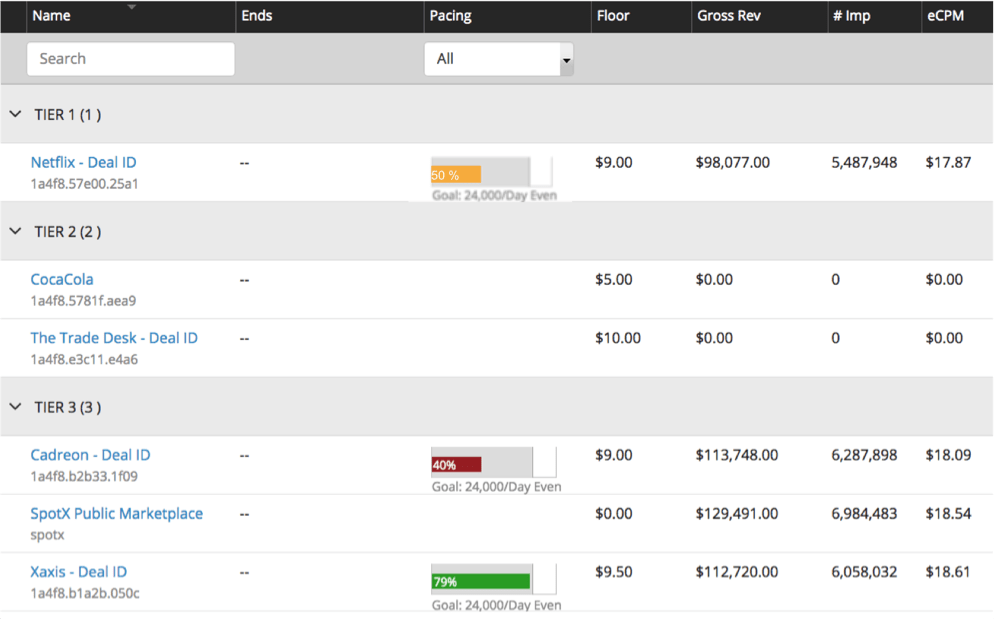Click SpotX eCPM value $18.54
Screen dimensions: 994x620
coord(948,513)
